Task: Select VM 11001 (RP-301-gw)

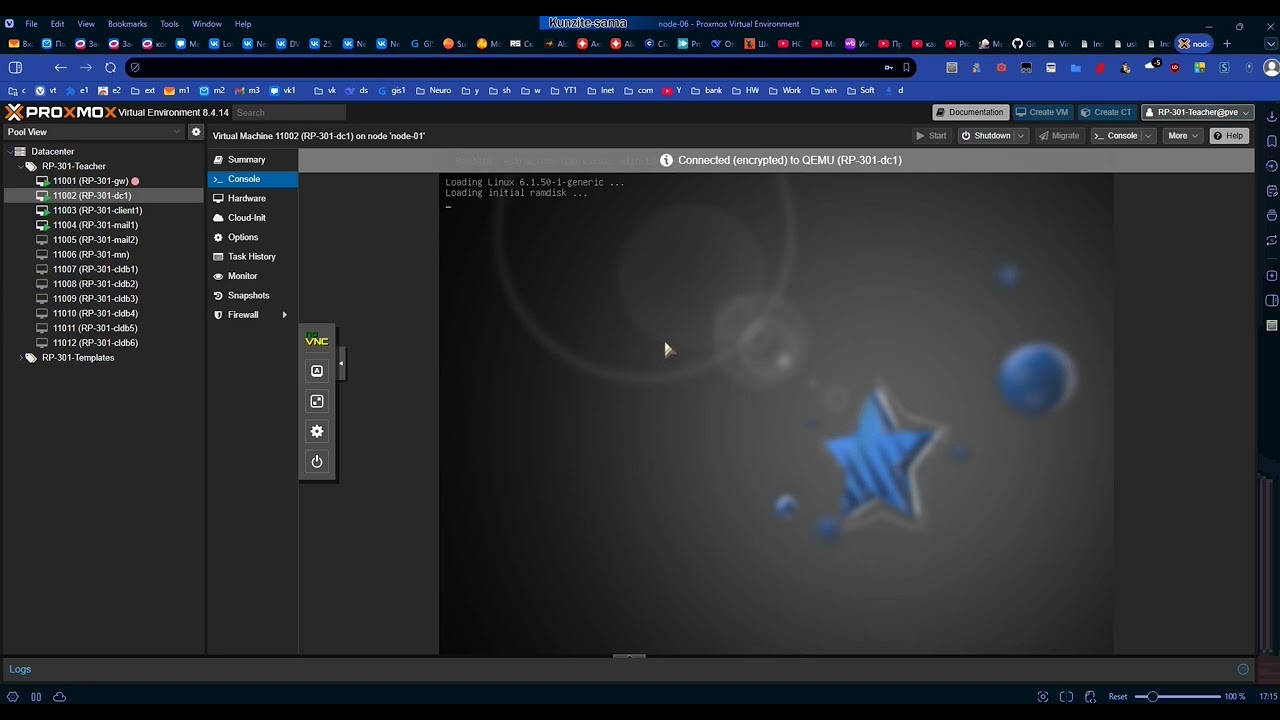Action: coord(90,181)
